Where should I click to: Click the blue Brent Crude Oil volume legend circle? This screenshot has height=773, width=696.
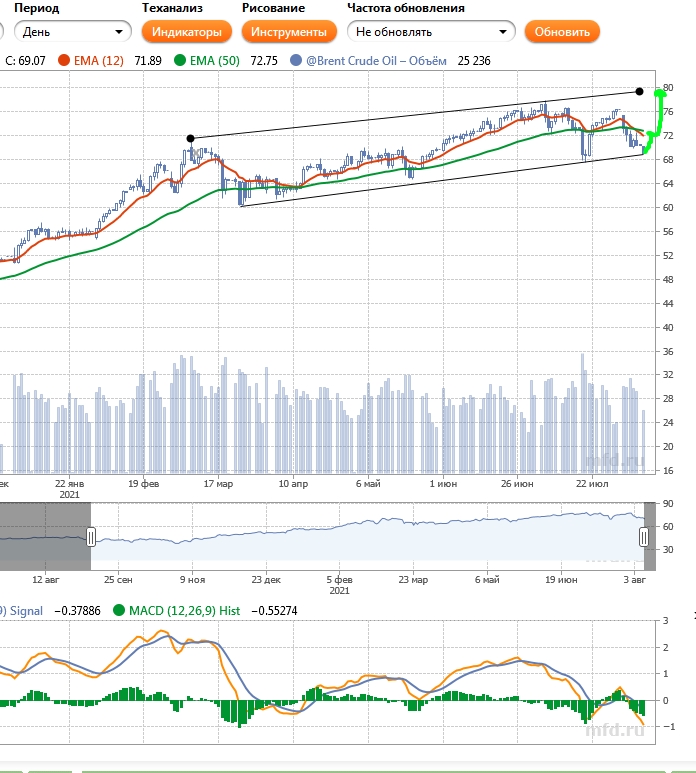(x=295, y=62)
